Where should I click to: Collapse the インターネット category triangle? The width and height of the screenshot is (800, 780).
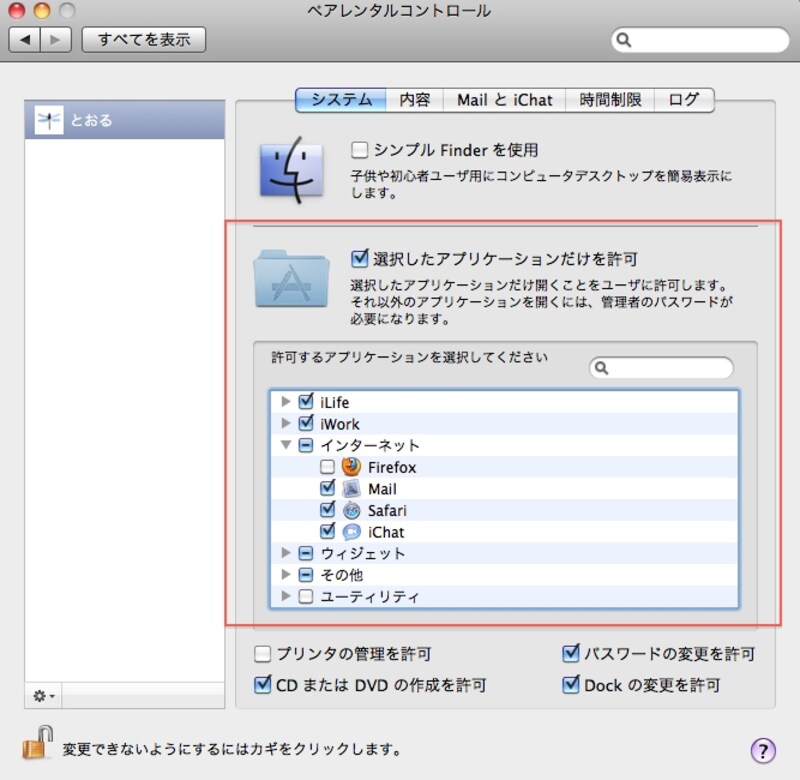287,445
